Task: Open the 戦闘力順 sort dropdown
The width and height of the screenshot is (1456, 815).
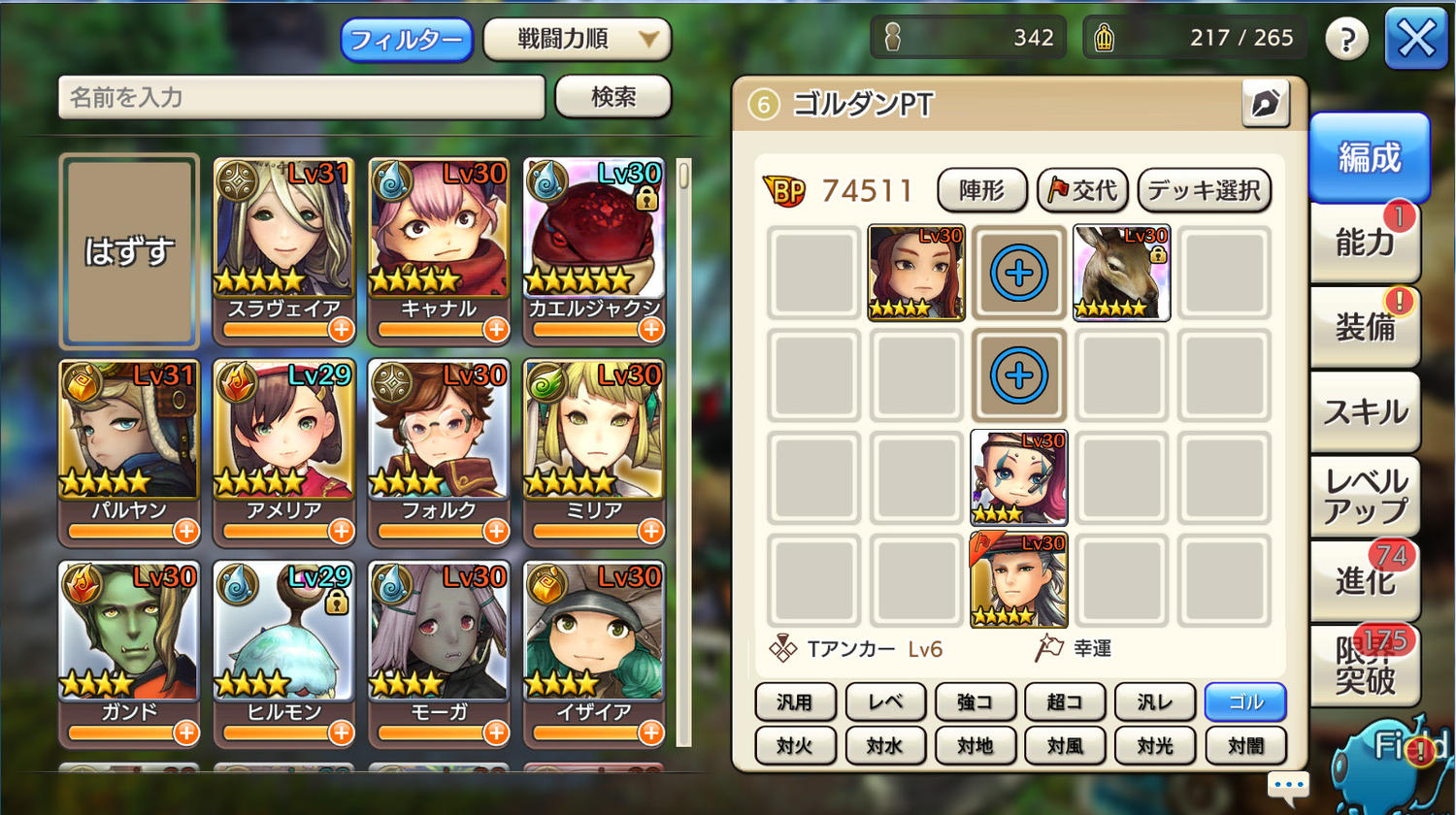Action: (578, 40)
